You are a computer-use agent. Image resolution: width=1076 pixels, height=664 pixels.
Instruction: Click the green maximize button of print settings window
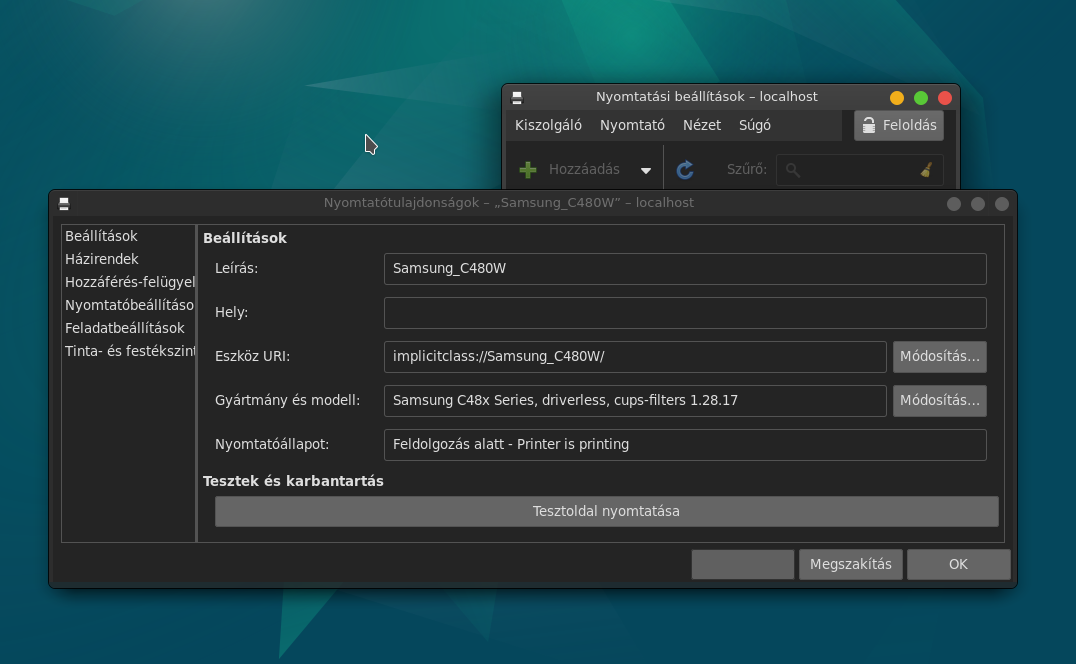(x=921, y=98)
